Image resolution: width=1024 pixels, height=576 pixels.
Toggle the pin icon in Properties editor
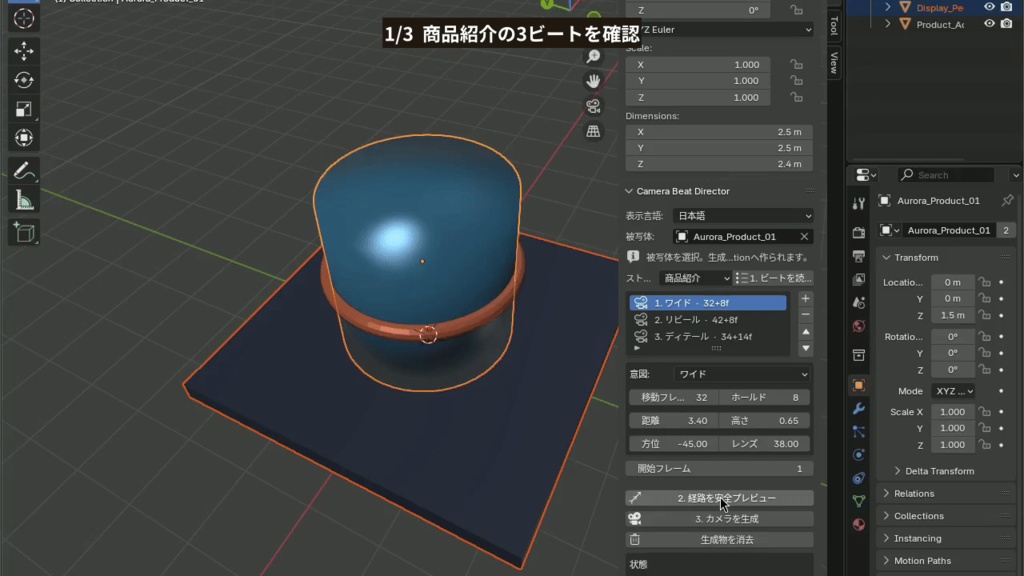1007,200
